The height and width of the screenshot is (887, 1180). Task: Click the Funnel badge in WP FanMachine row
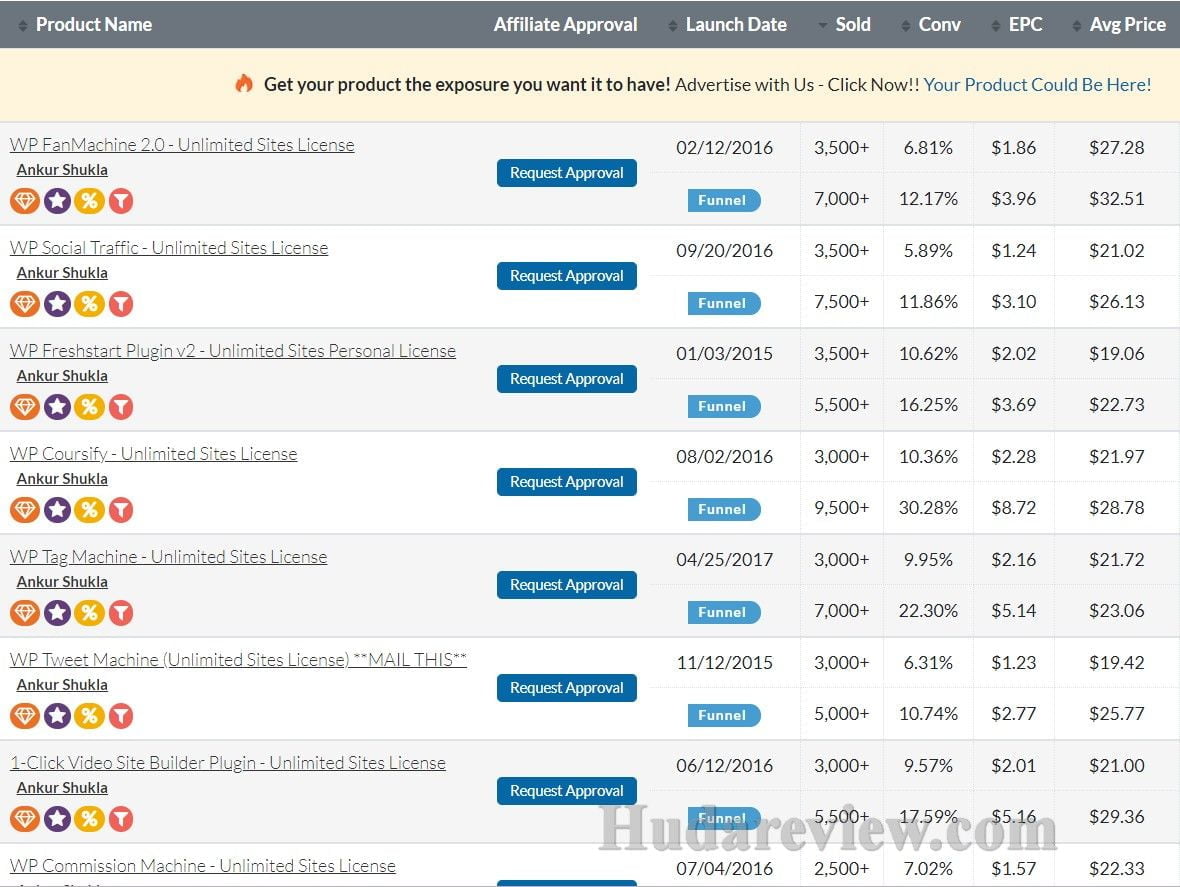724,200
